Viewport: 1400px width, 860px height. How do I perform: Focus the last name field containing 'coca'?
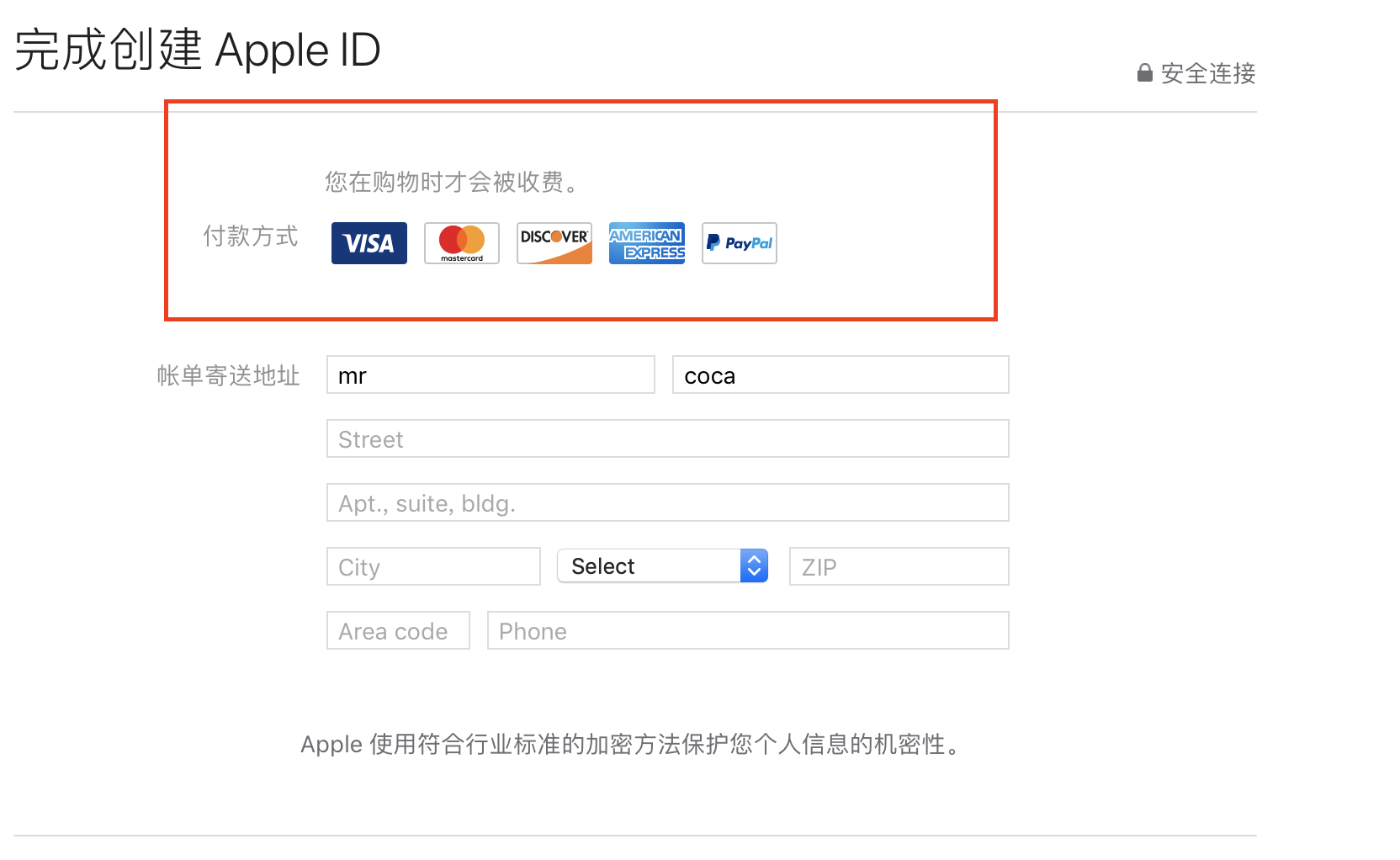[840, 375]
